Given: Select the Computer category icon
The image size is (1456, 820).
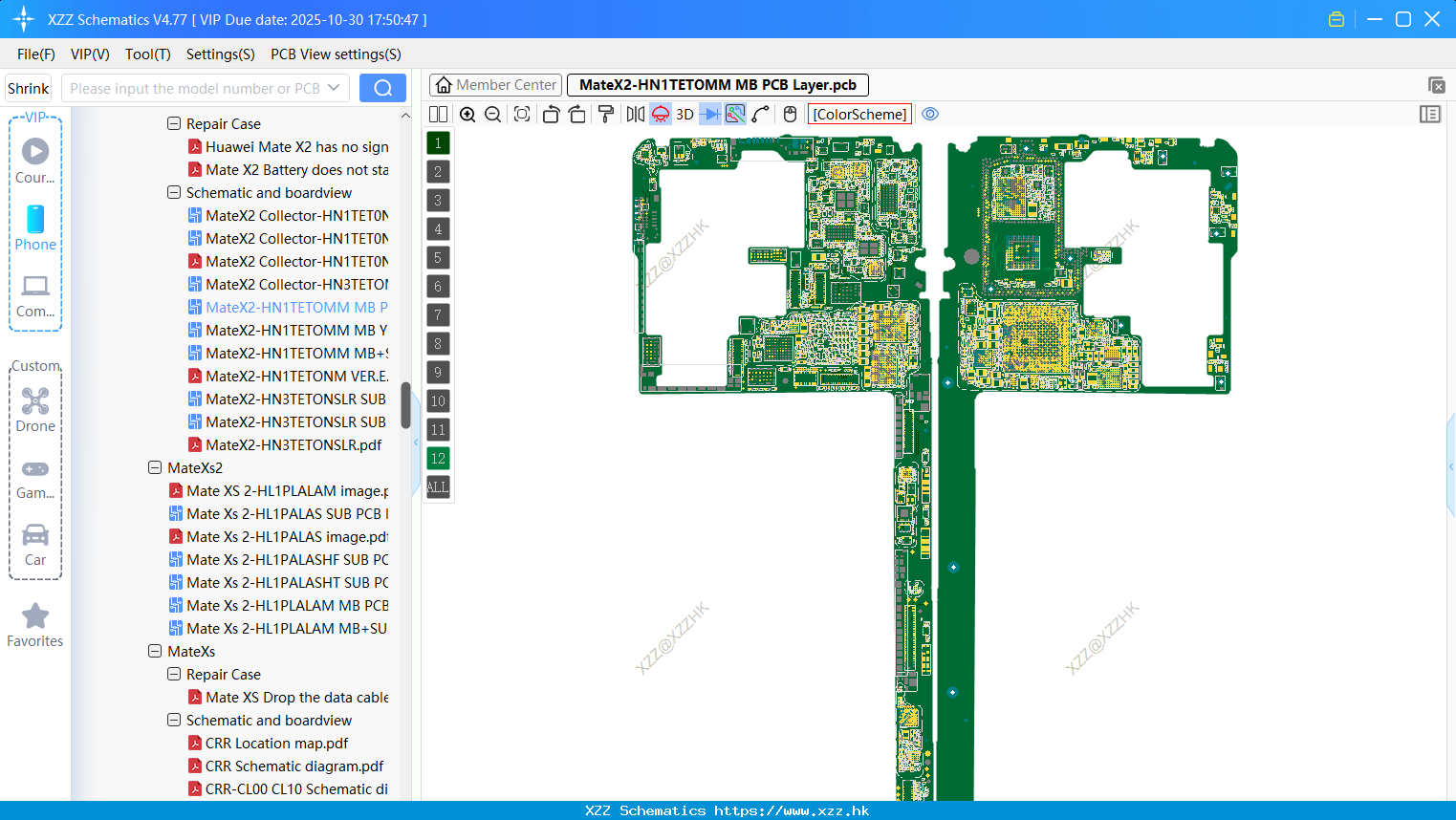Looking at the screenshot, I should [35, 295].
